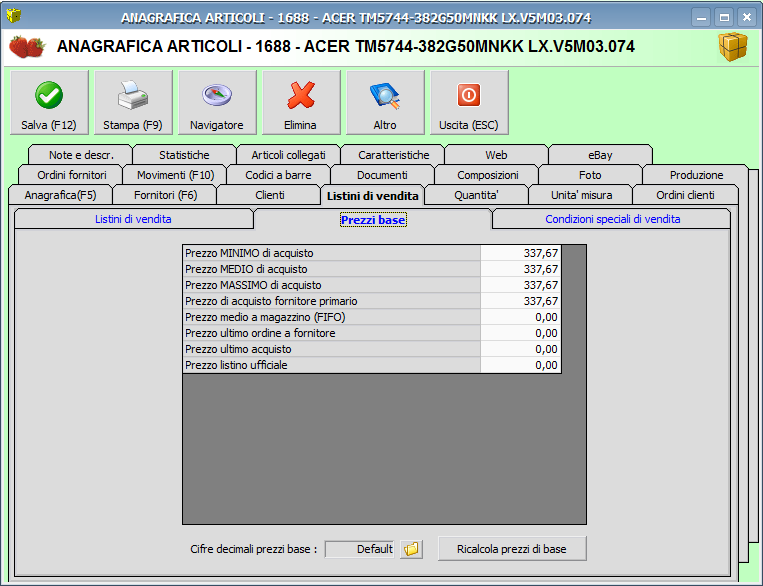Open the eBay tab

[600, 155]
